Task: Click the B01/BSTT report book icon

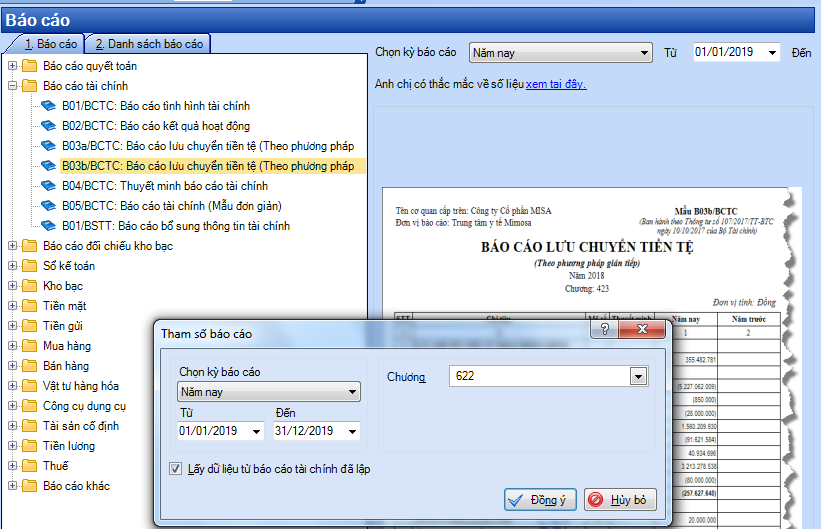Action: coord(49,226)
